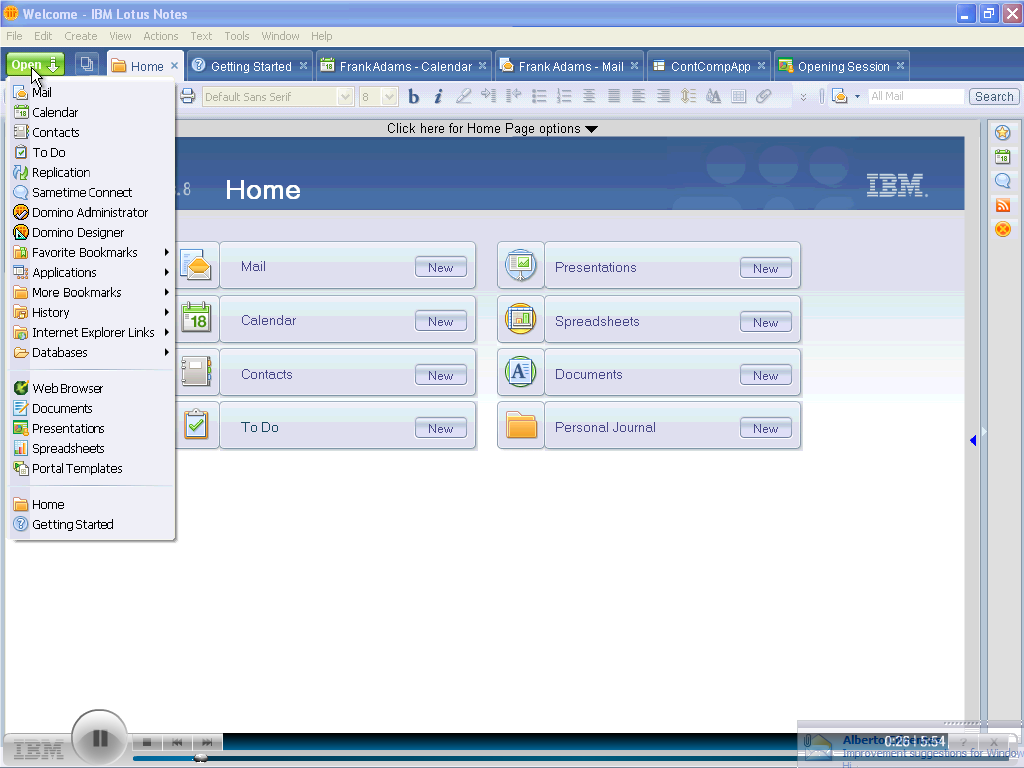Screen dimensions: 1024x768
Task: Click the Search button
Action: [x=994, y=97]
